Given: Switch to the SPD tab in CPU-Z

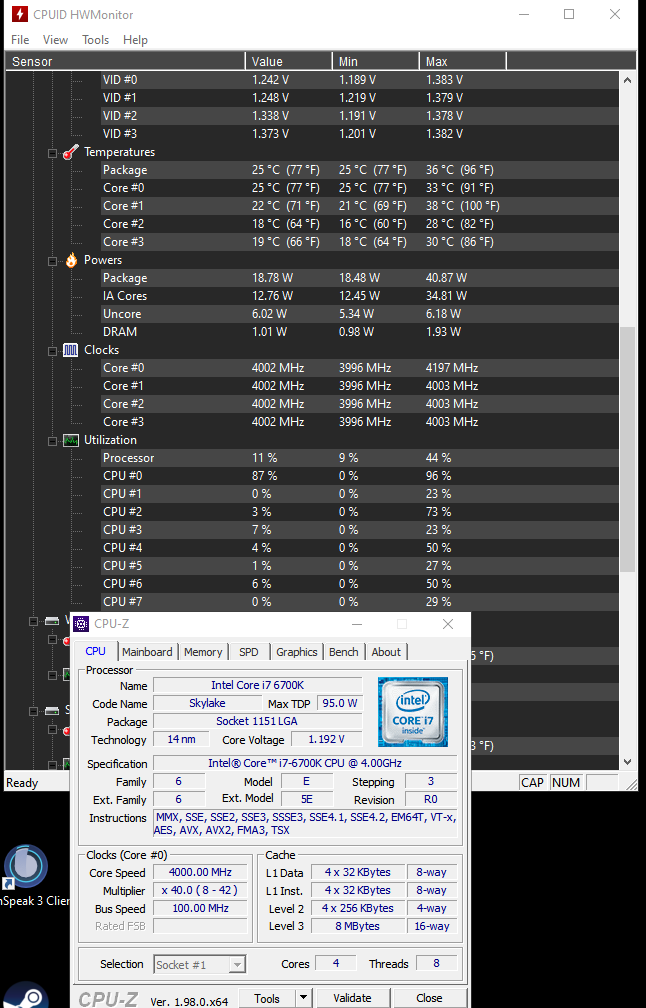Looking at the screenshot, I should click(x=249, y=652).
